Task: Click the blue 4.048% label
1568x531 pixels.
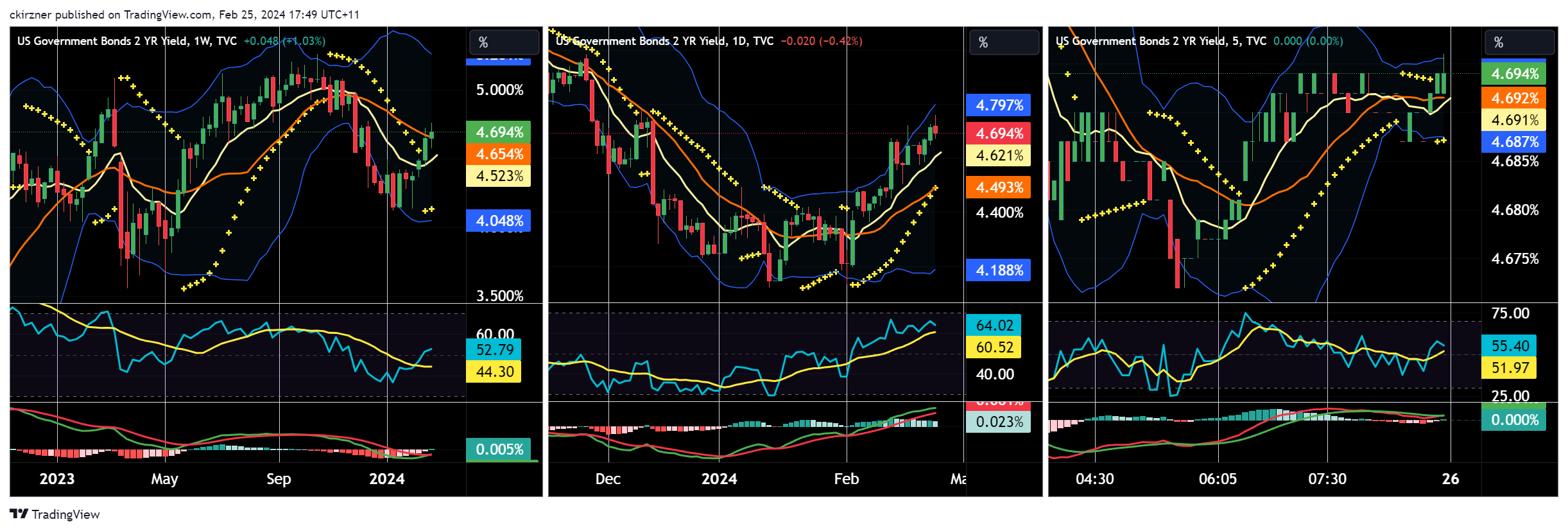Action: pos(499,221)
